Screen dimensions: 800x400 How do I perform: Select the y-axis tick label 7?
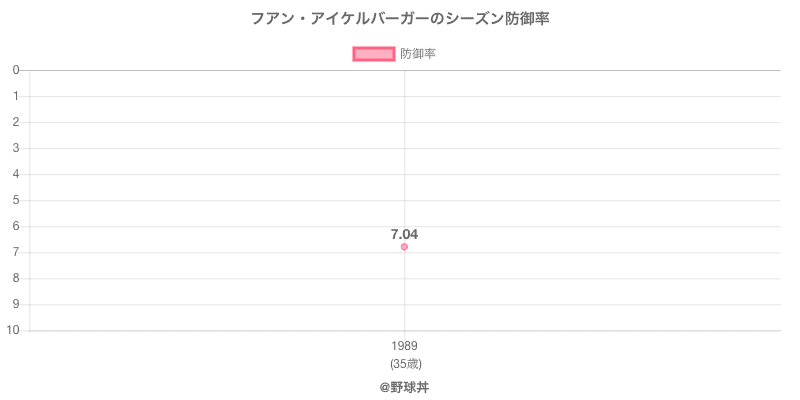point(17,252)
